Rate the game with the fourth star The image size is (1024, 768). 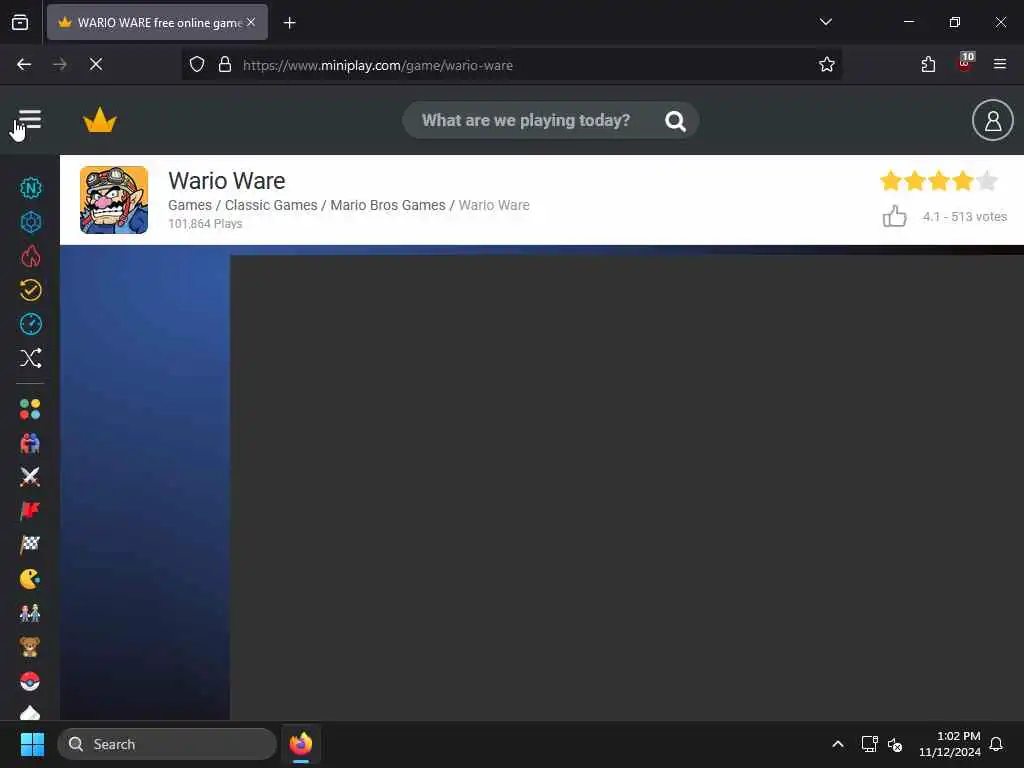point(963,181)
